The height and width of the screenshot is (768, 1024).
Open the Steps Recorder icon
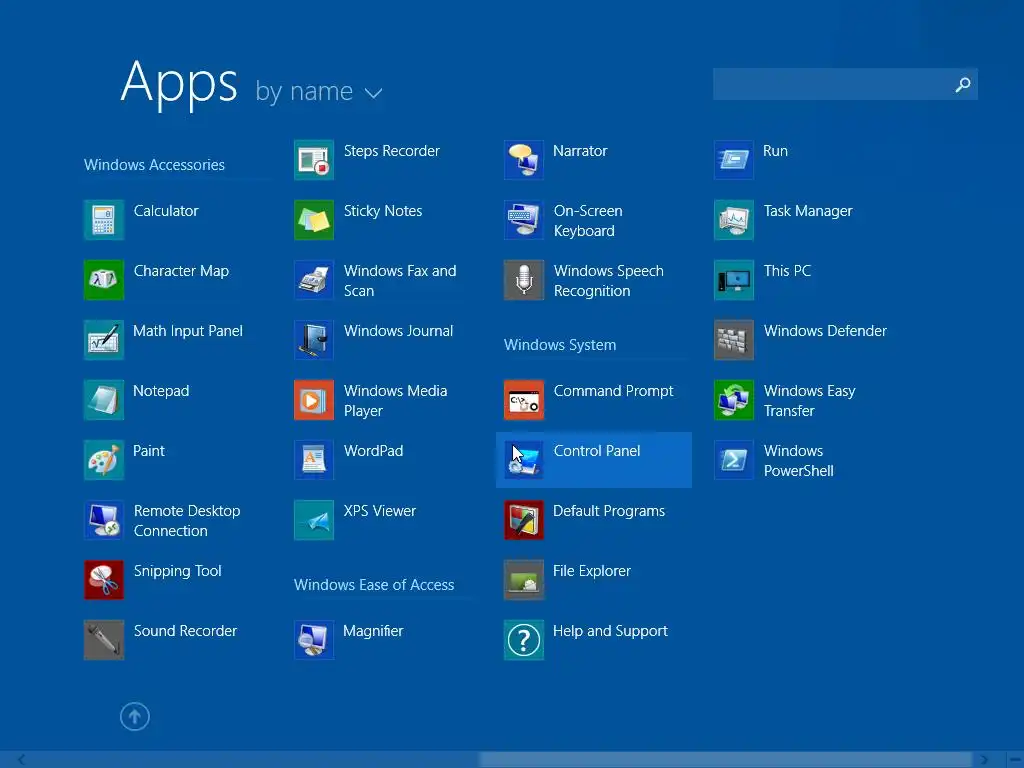[x=314, y=160]
